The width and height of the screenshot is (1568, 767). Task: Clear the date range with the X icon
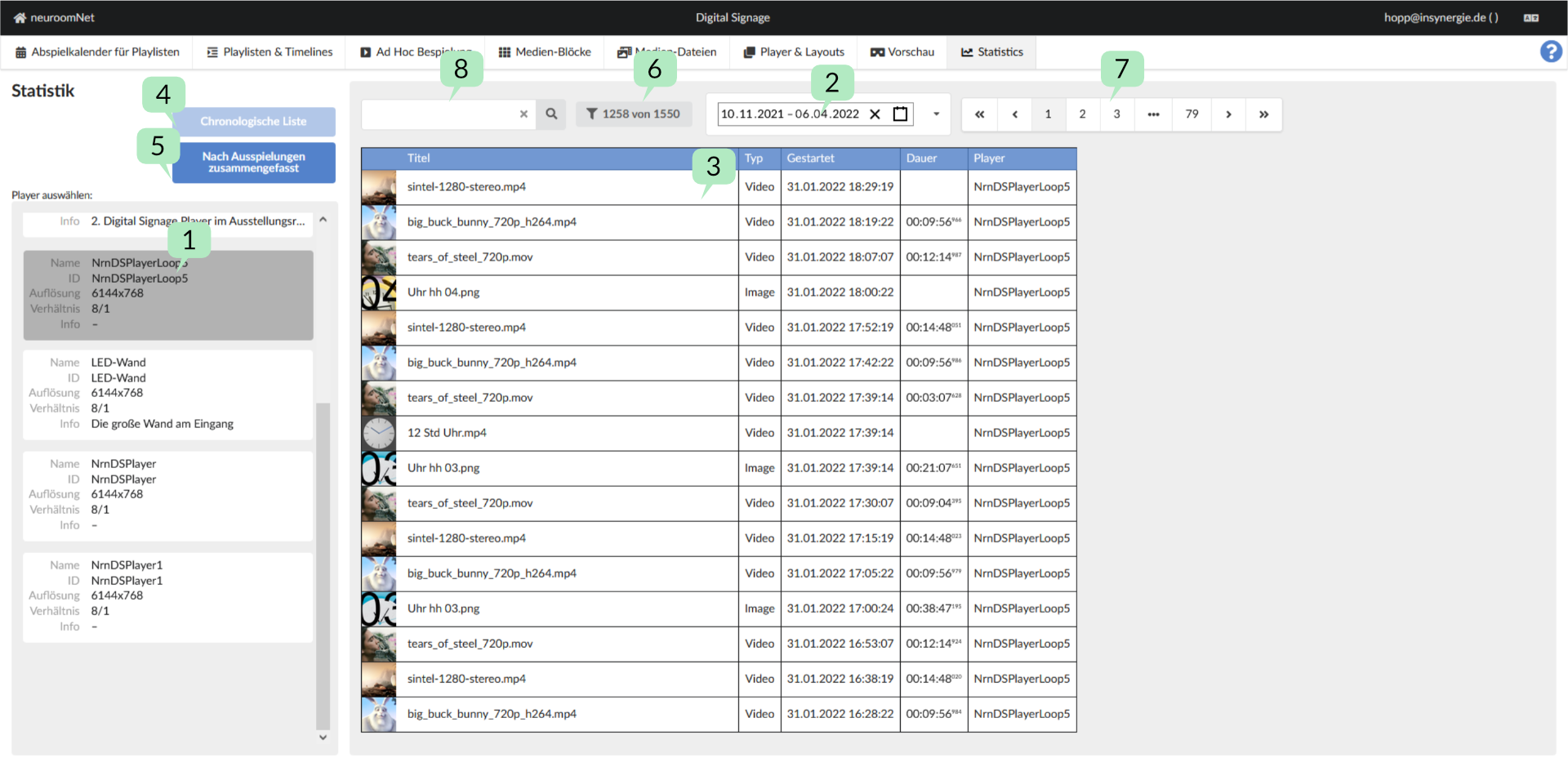coord(875,114)
